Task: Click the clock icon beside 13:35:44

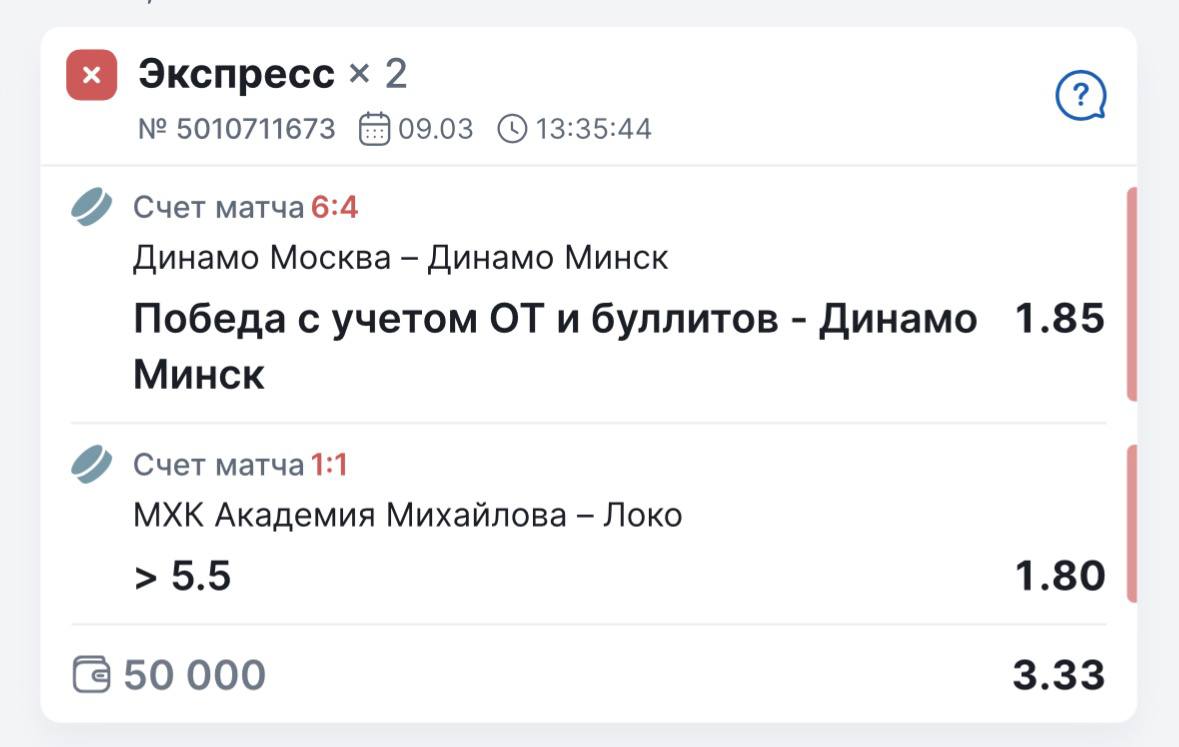Action: coord(512,129)
